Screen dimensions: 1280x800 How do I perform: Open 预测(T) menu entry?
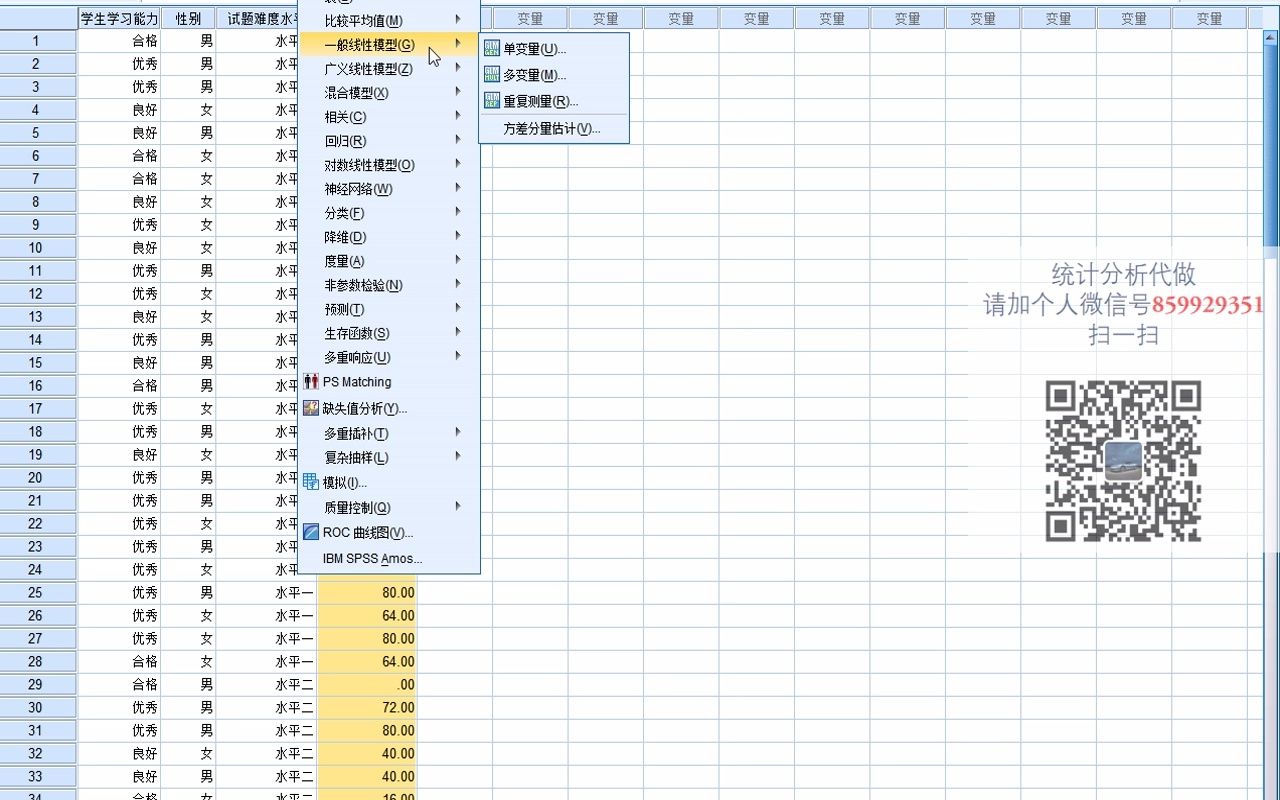coord(389,309)
